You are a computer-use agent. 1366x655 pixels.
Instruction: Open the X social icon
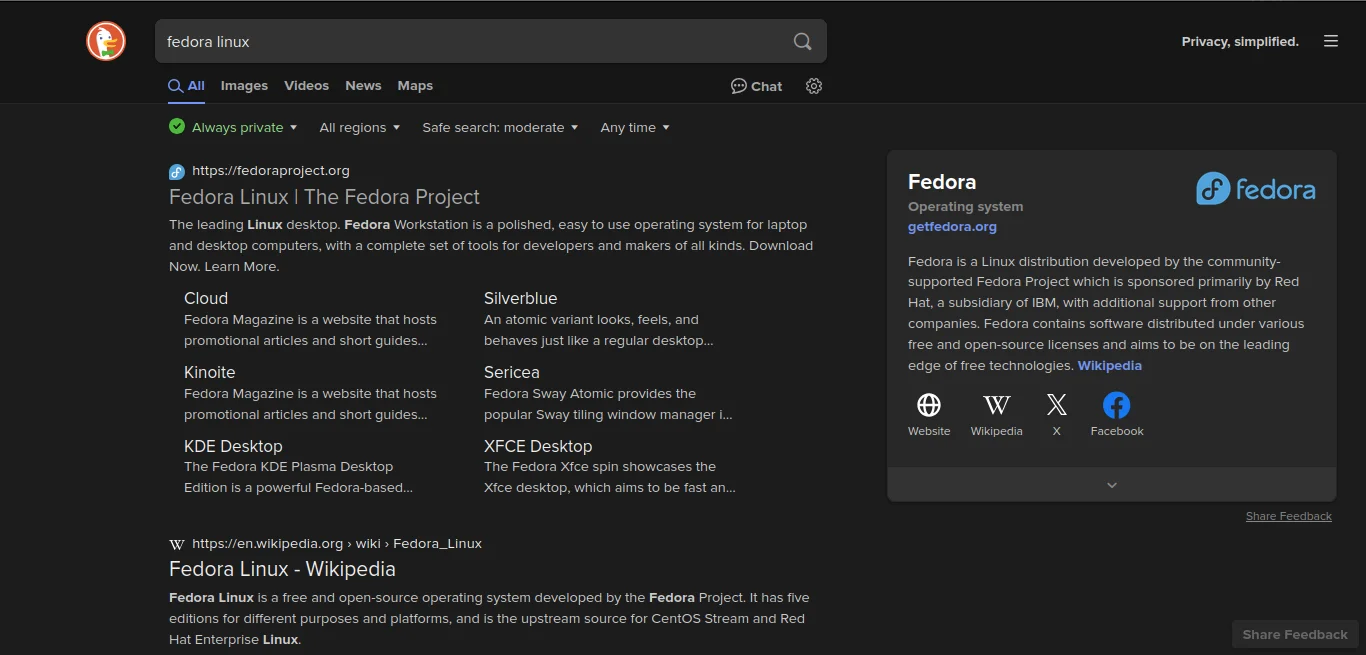1056,405
